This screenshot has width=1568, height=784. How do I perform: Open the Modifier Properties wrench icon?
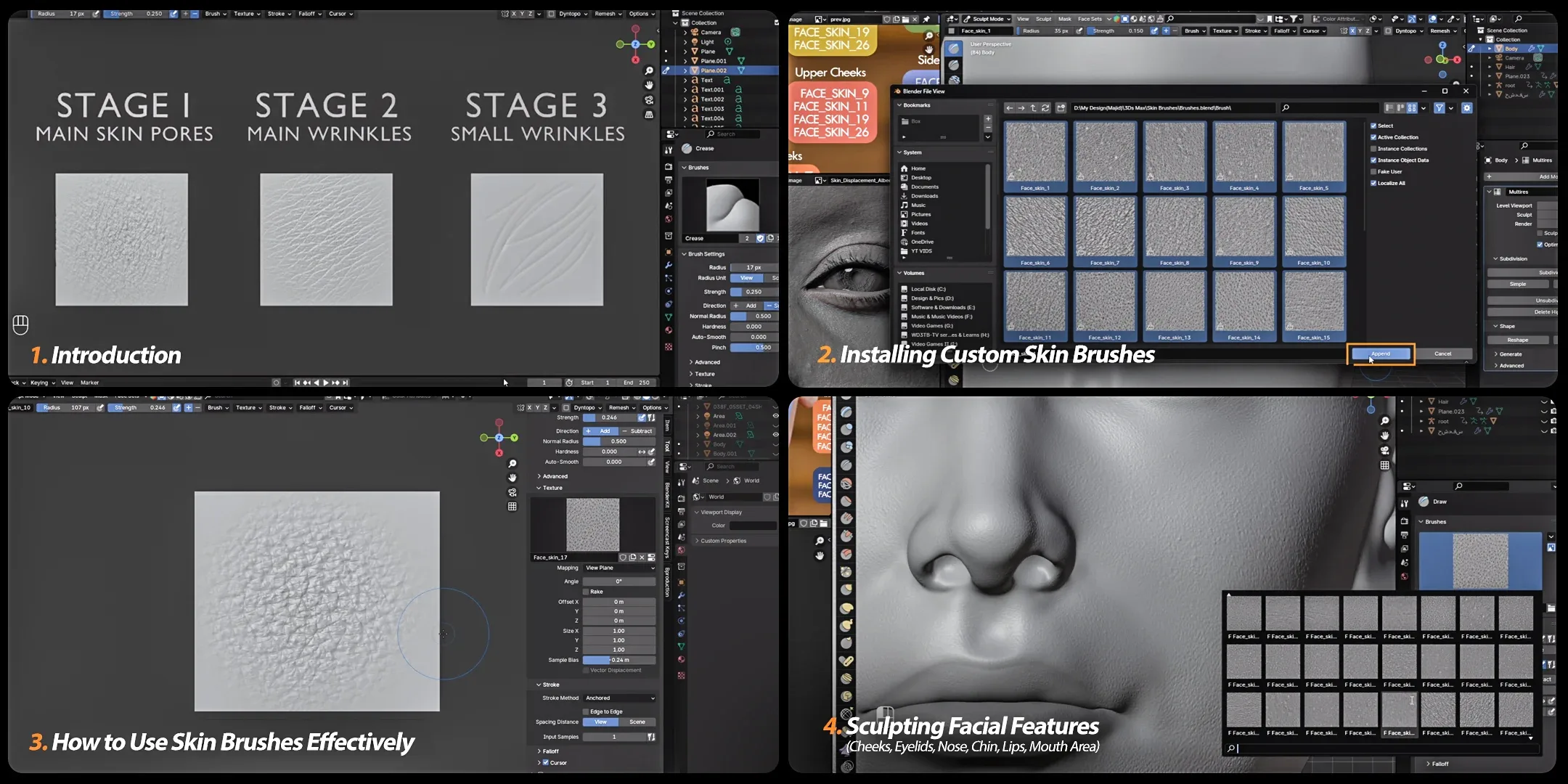click(668, 265)
